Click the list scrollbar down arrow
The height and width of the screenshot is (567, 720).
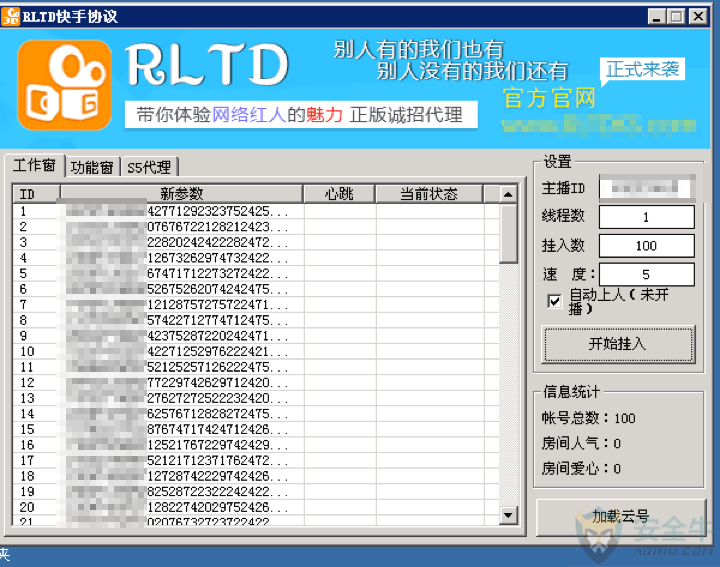(x=508, y=515)
